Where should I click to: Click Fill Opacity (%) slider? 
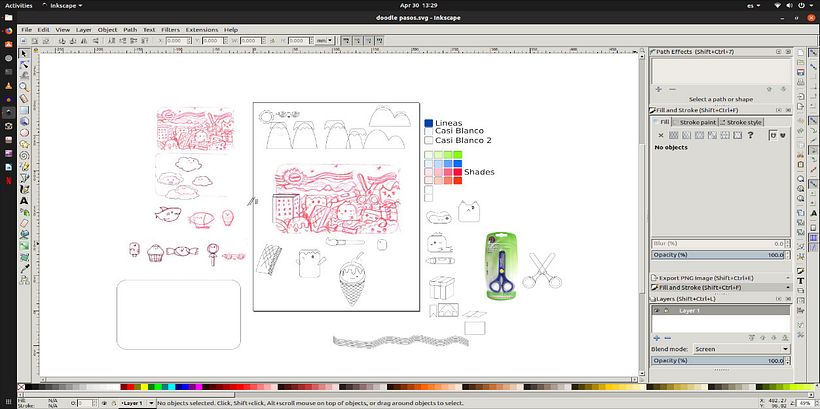coord(721,255)
